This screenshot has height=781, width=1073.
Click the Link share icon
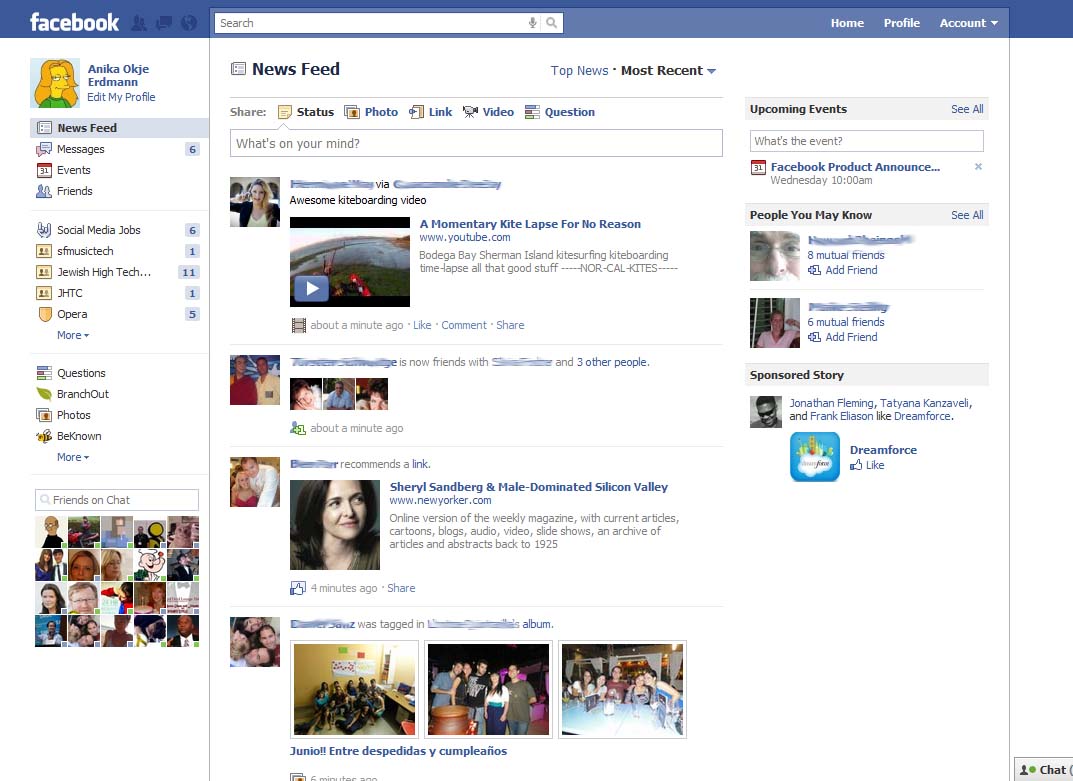tap(416, 112)
